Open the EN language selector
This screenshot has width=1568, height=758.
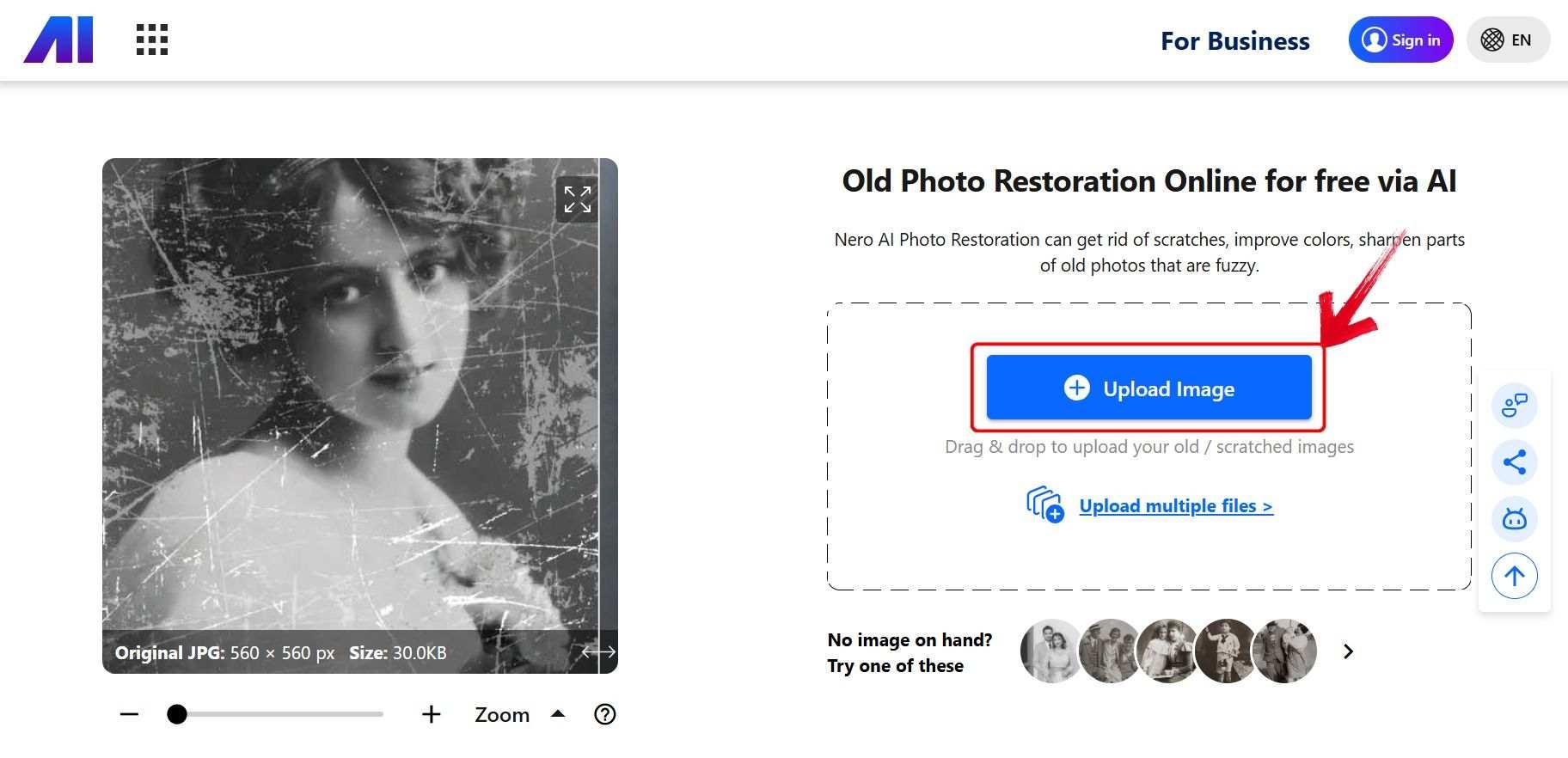pos(1507,40)
